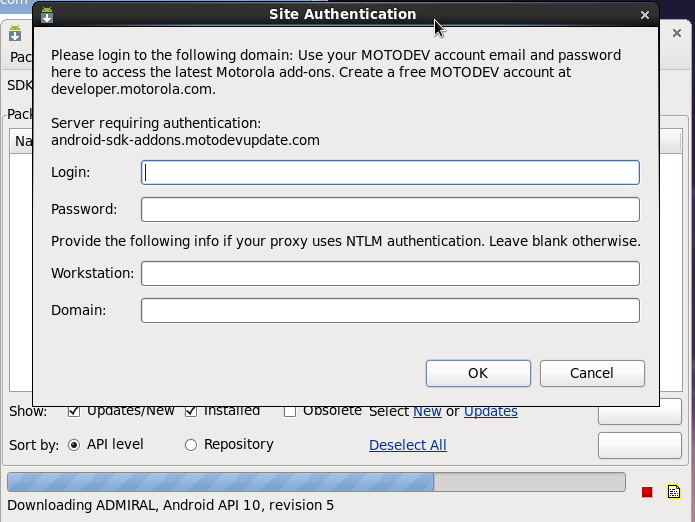Click the New selection link
The height and width of the screenshot is (522, 695).
[427, 411]
